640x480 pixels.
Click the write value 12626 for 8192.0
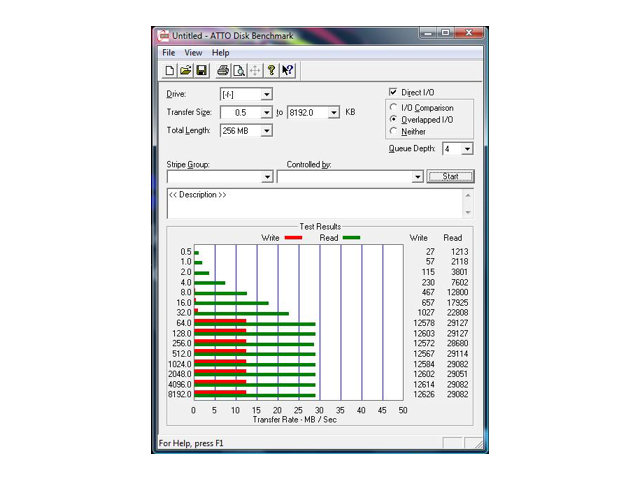(424, 394)
